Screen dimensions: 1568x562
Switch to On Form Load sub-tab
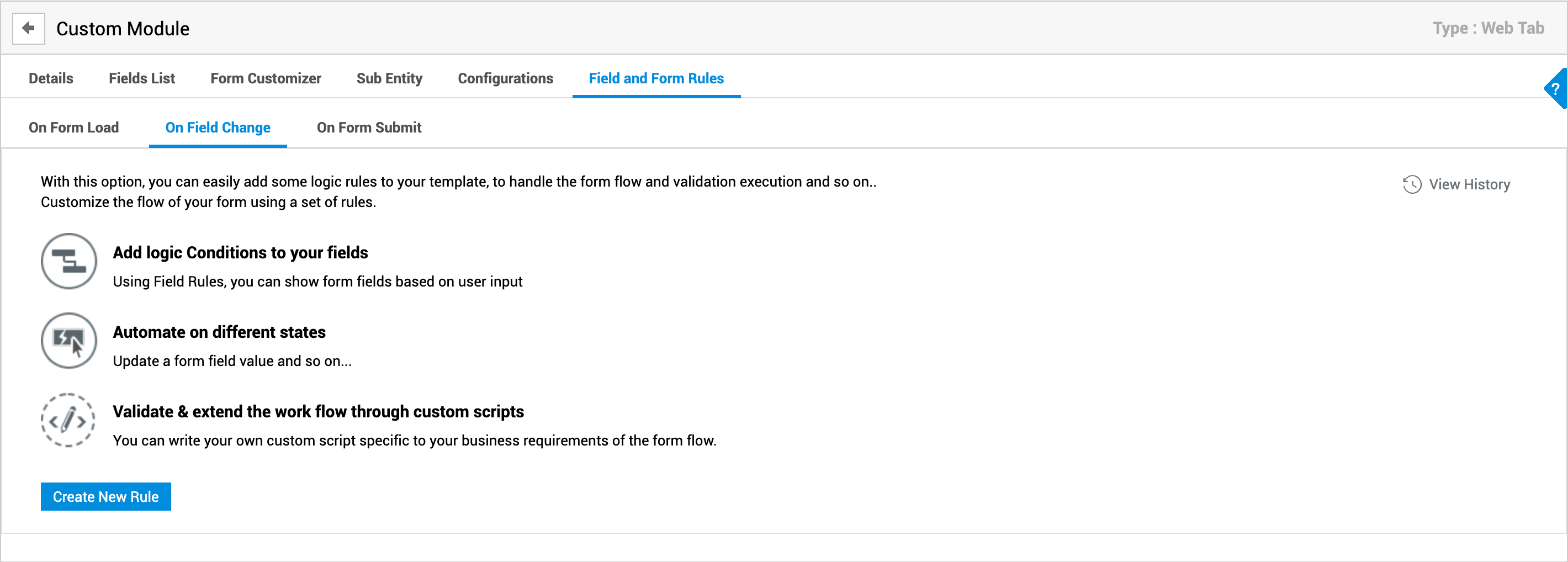[73, 128]
